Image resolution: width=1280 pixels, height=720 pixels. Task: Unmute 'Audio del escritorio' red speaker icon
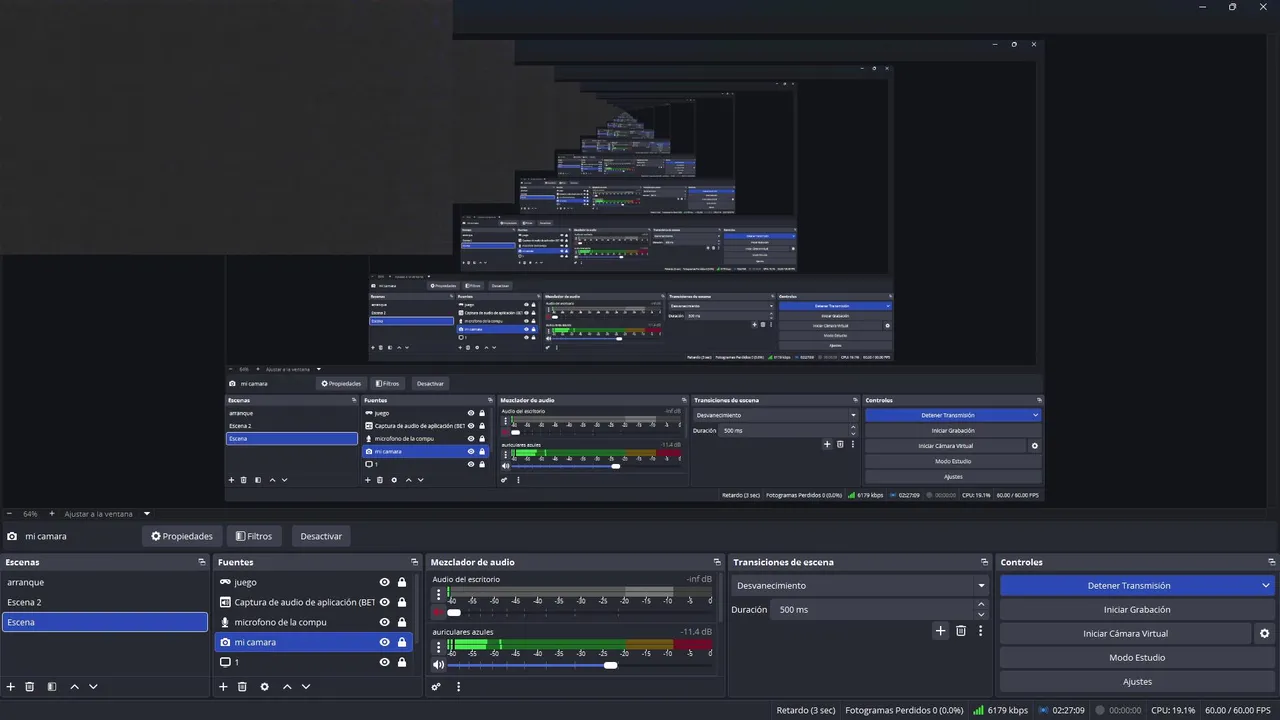click(438, 612)
